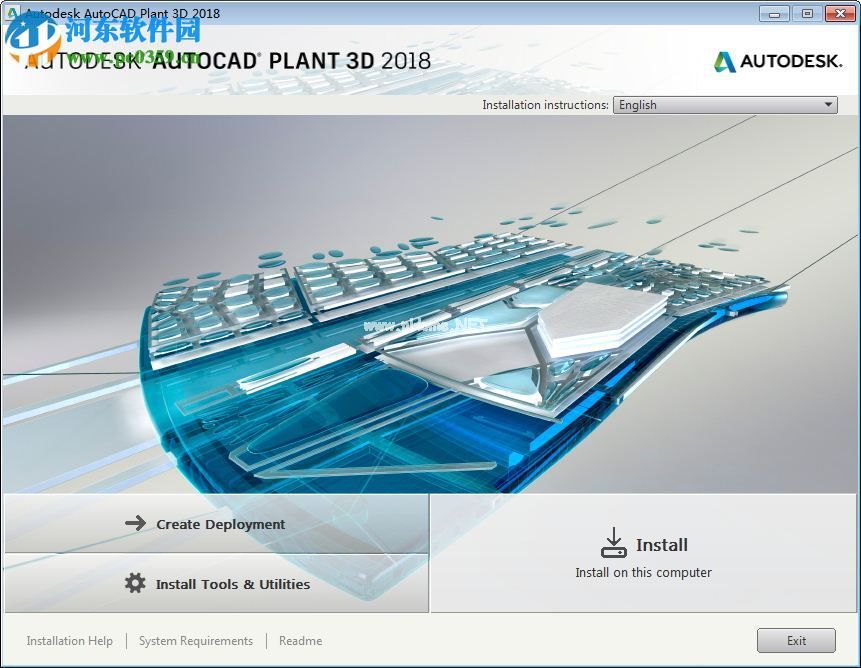Click the Create Deployment arrow icon
The height and width of the screenshot is (668, 861).
coord(137,522)
